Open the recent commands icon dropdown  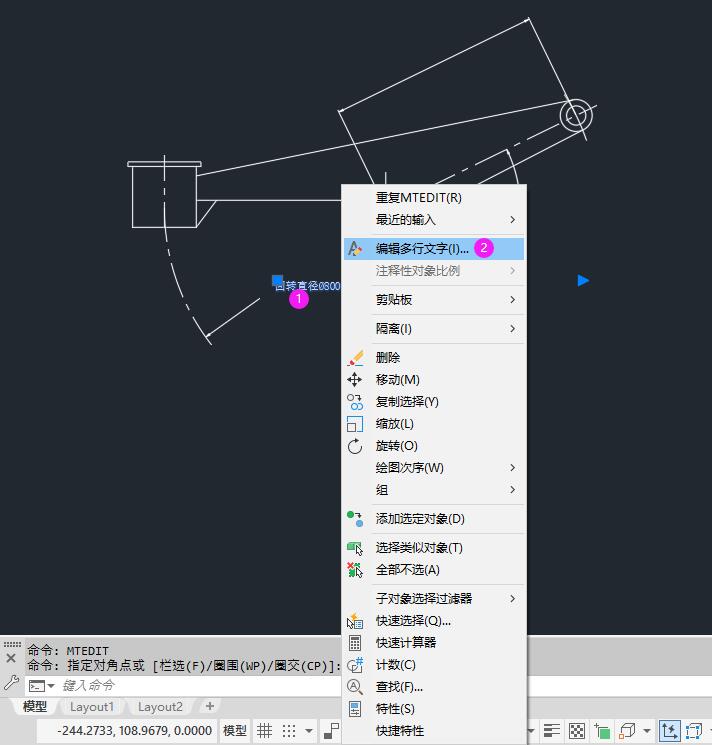point(42,686)
